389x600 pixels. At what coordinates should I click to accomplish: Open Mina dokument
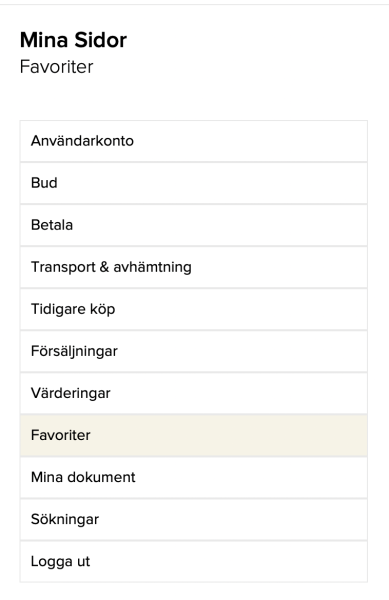[194, 478]
